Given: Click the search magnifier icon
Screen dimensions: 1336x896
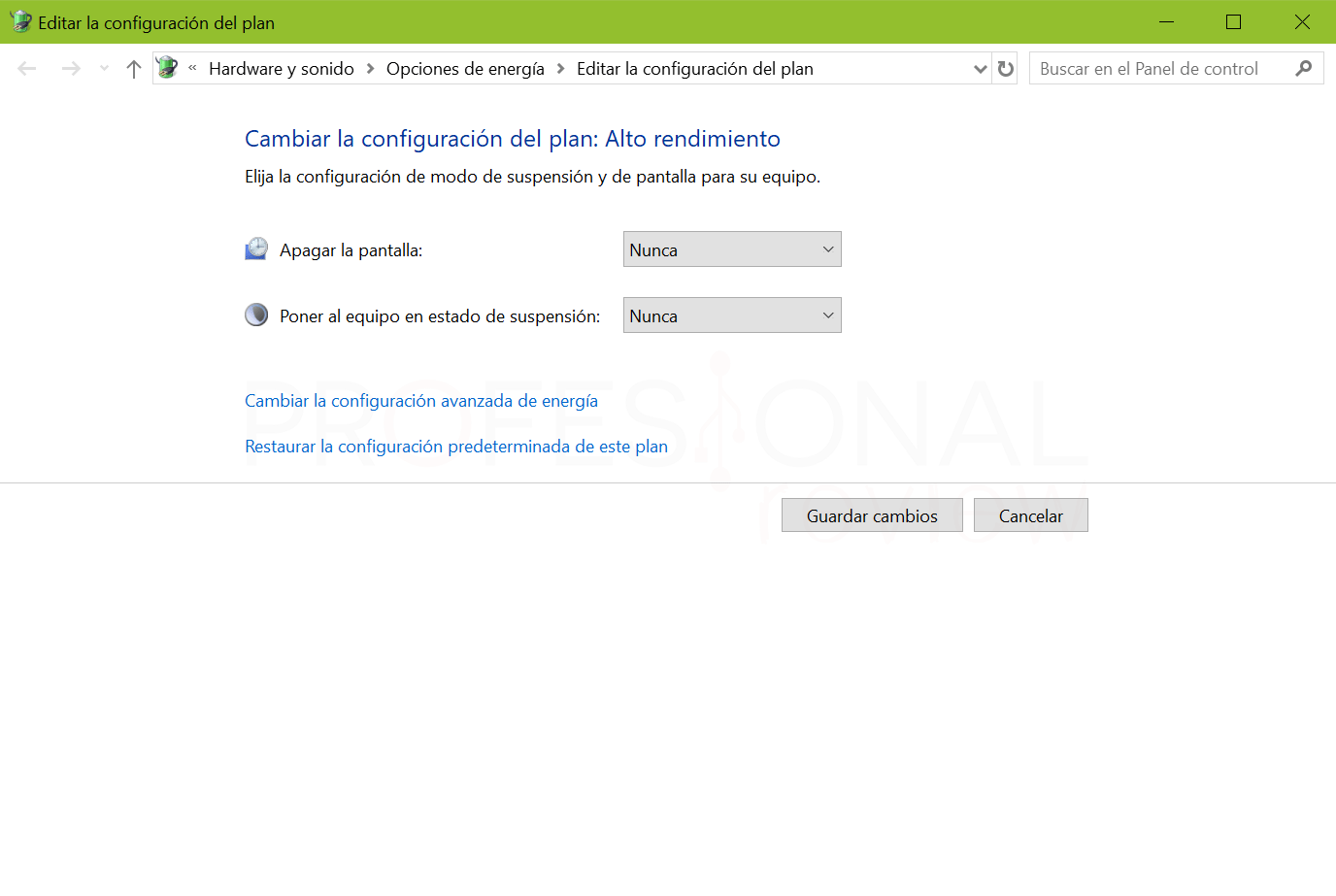Looking at the screenshot, I should point(1303,68).
